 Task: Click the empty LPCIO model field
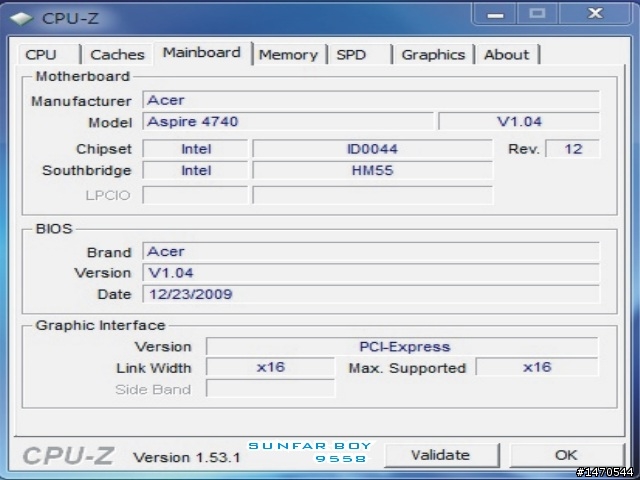pyautogui.click(x=372, y=195)
